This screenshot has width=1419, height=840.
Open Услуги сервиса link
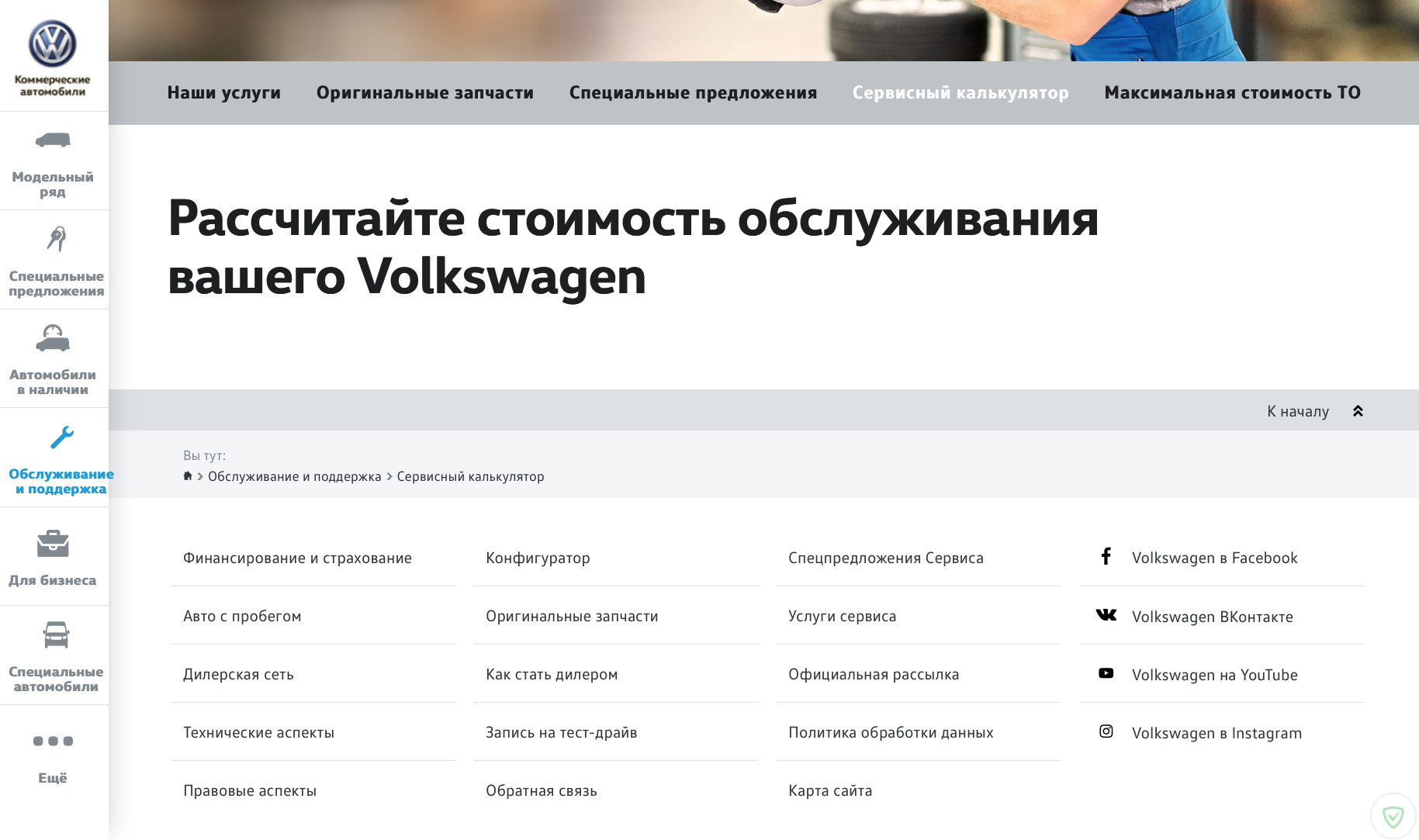pos(842,616)
